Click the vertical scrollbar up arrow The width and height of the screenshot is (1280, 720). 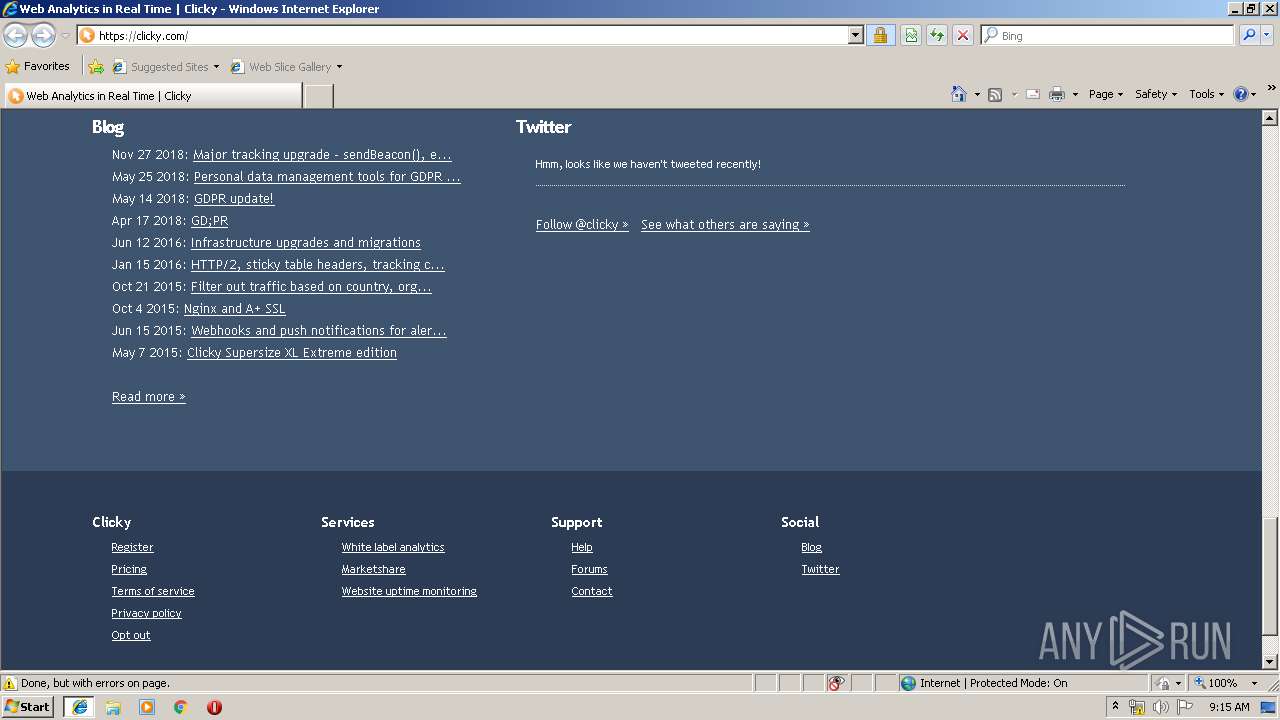click(1270, 117)
